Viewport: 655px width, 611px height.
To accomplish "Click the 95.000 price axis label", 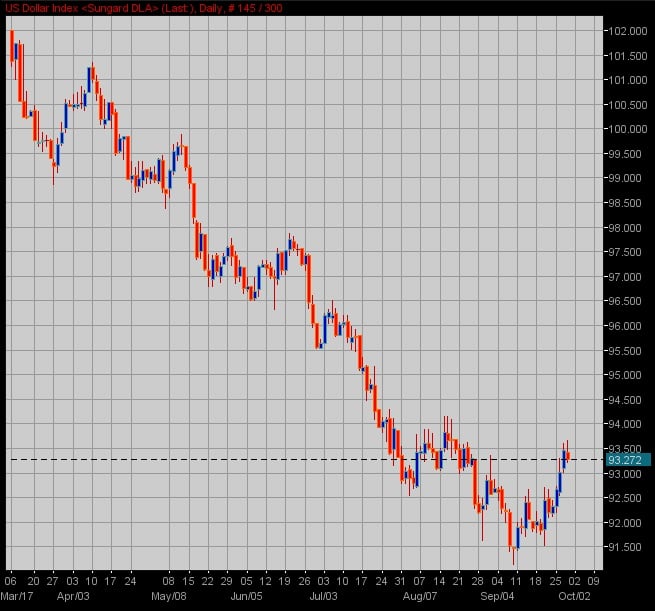I will 625,376.
